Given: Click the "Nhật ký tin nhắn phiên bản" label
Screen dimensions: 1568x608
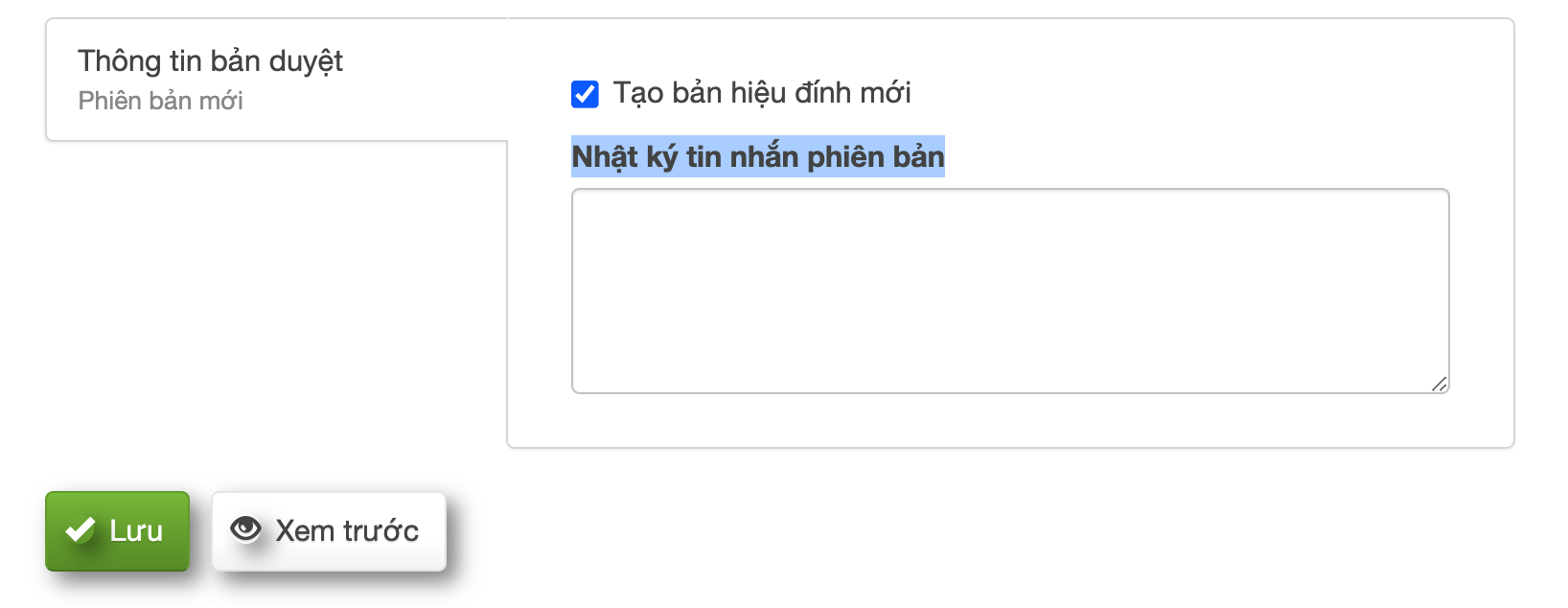Looking at the screenshot, I should coord(757,156).
